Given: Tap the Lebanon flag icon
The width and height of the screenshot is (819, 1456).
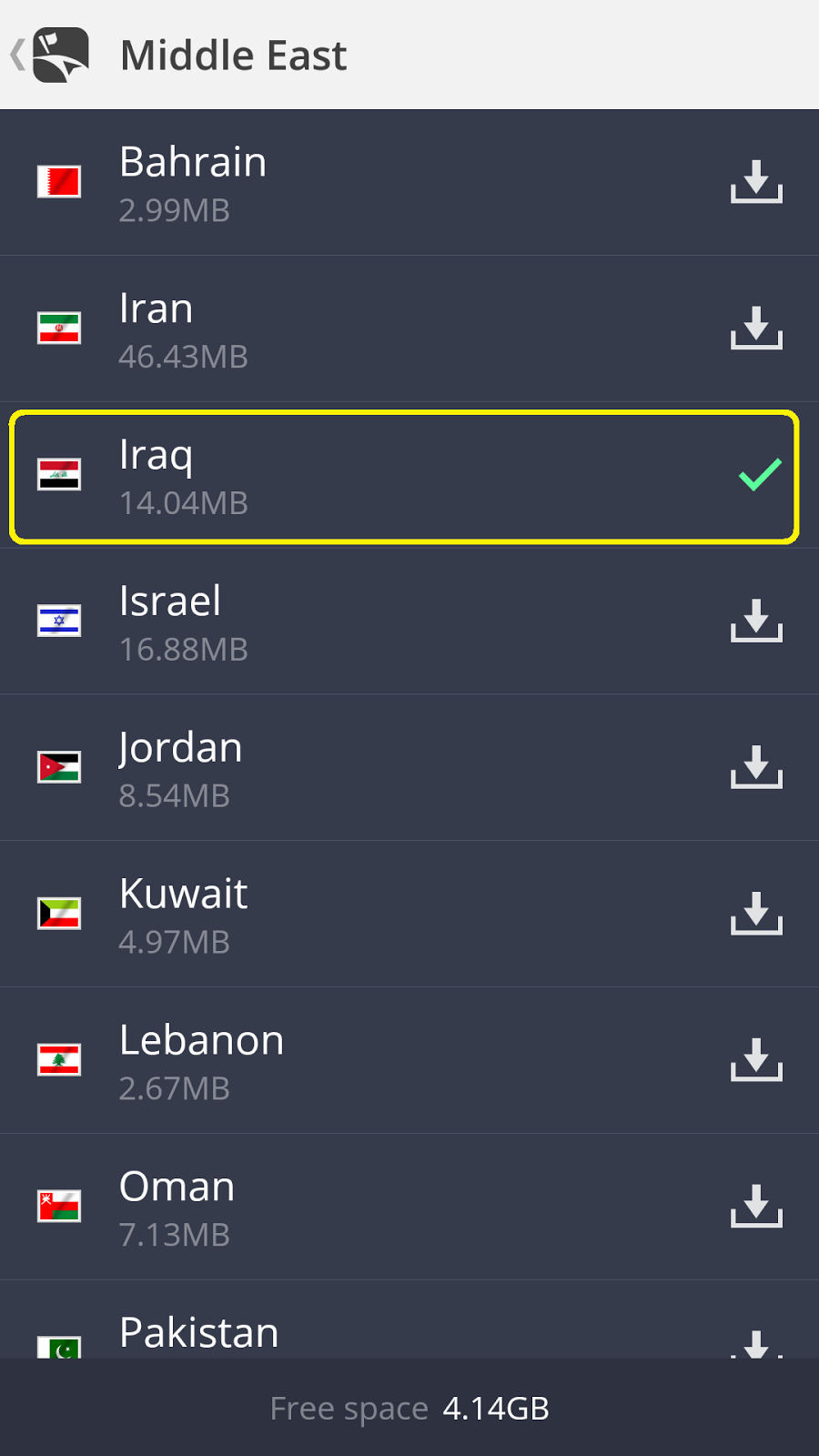Looking at the screenshot, I should [59, 1060].
